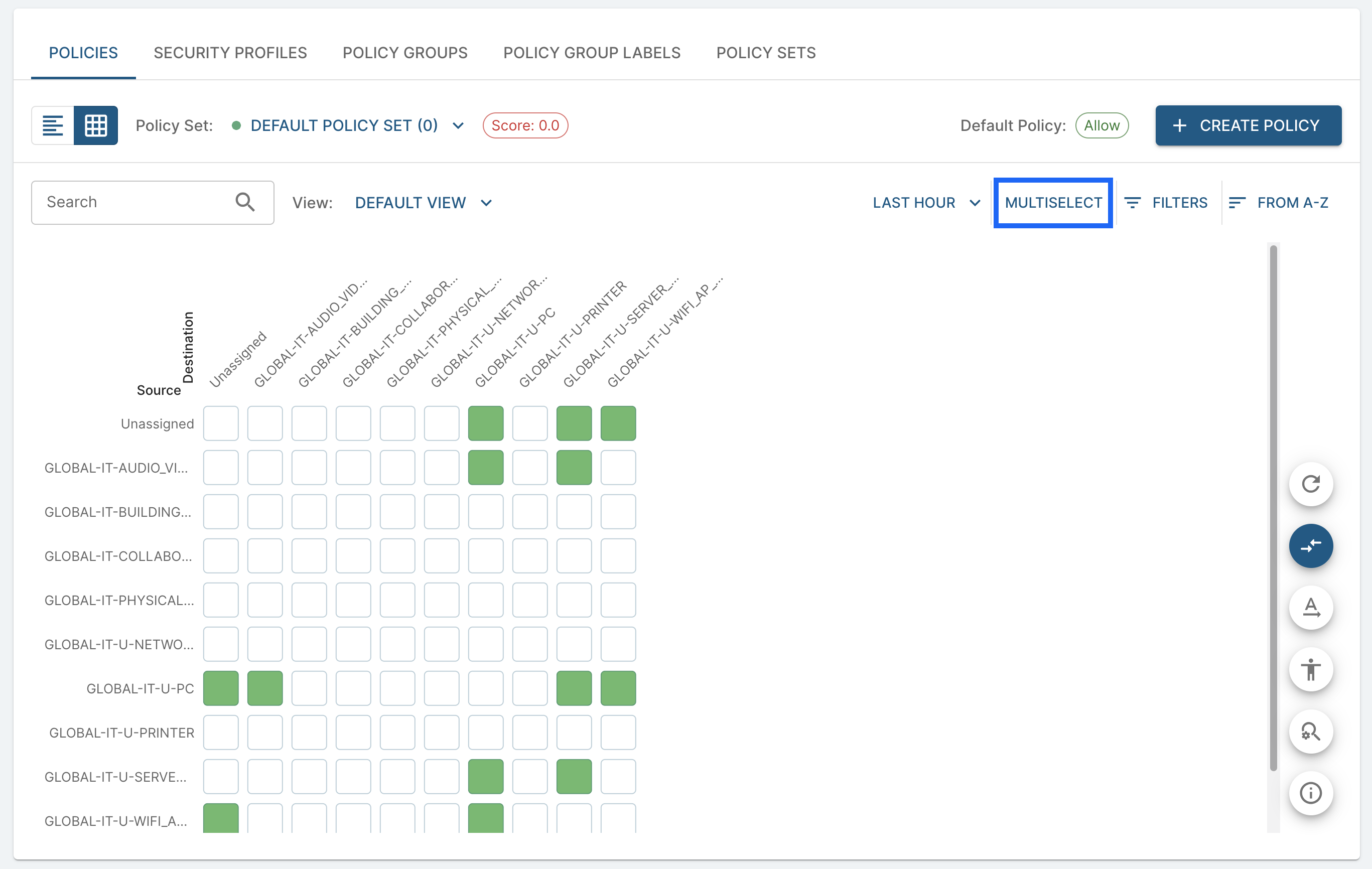
Task: Click destination column header GLOBAL-IT-U-WIFI_AP
Action: 664,332
